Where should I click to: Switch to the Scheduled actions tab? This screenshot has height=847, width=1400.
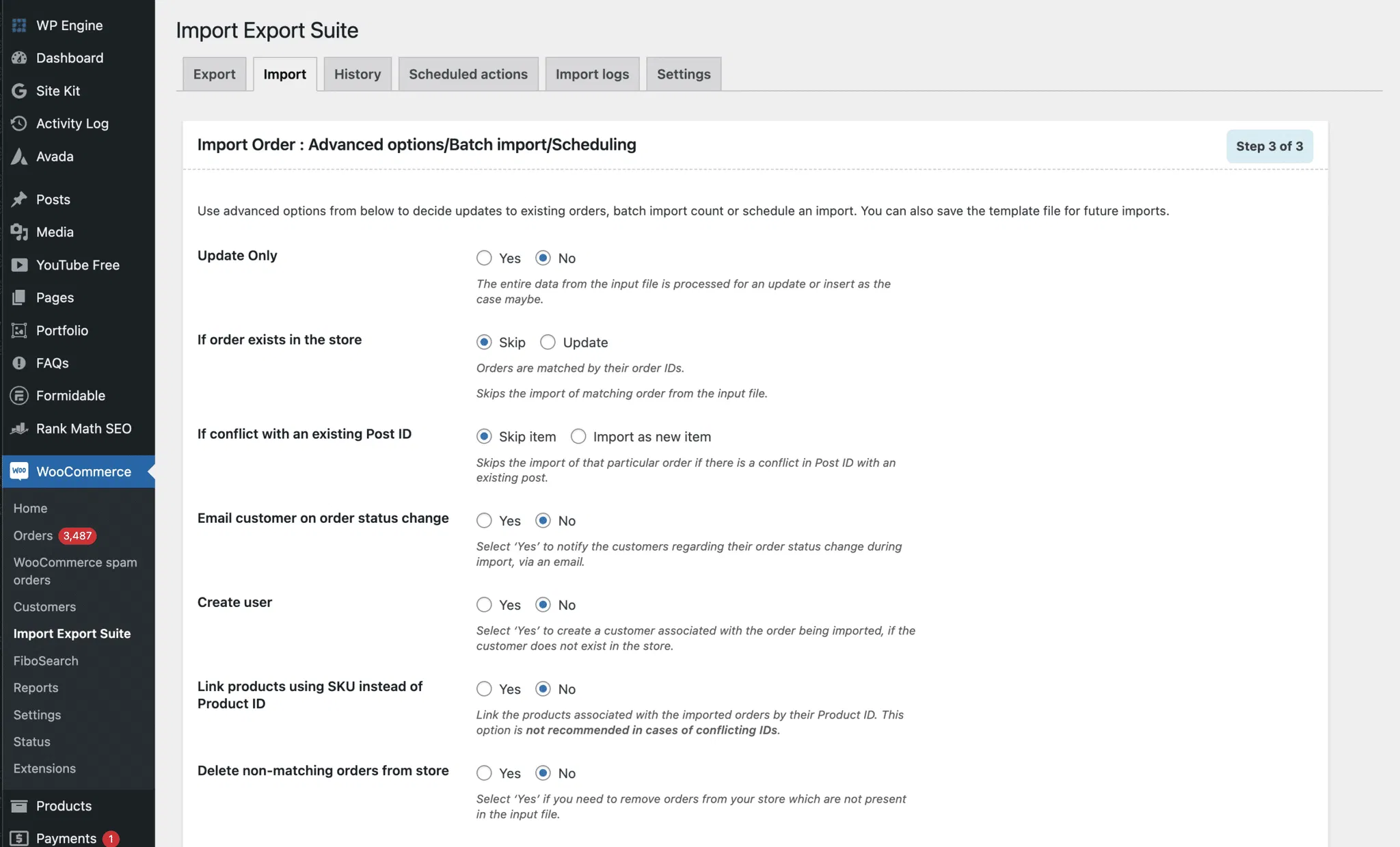468,75
